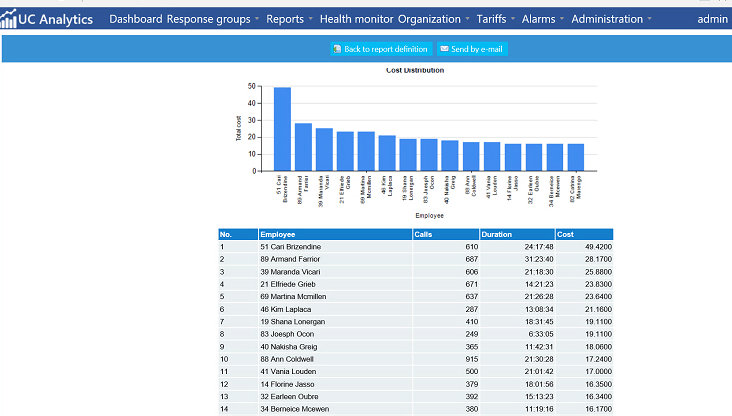Screen dimensions: 732x416
Task: Click calls value 915
Action: tap(472, 359)
